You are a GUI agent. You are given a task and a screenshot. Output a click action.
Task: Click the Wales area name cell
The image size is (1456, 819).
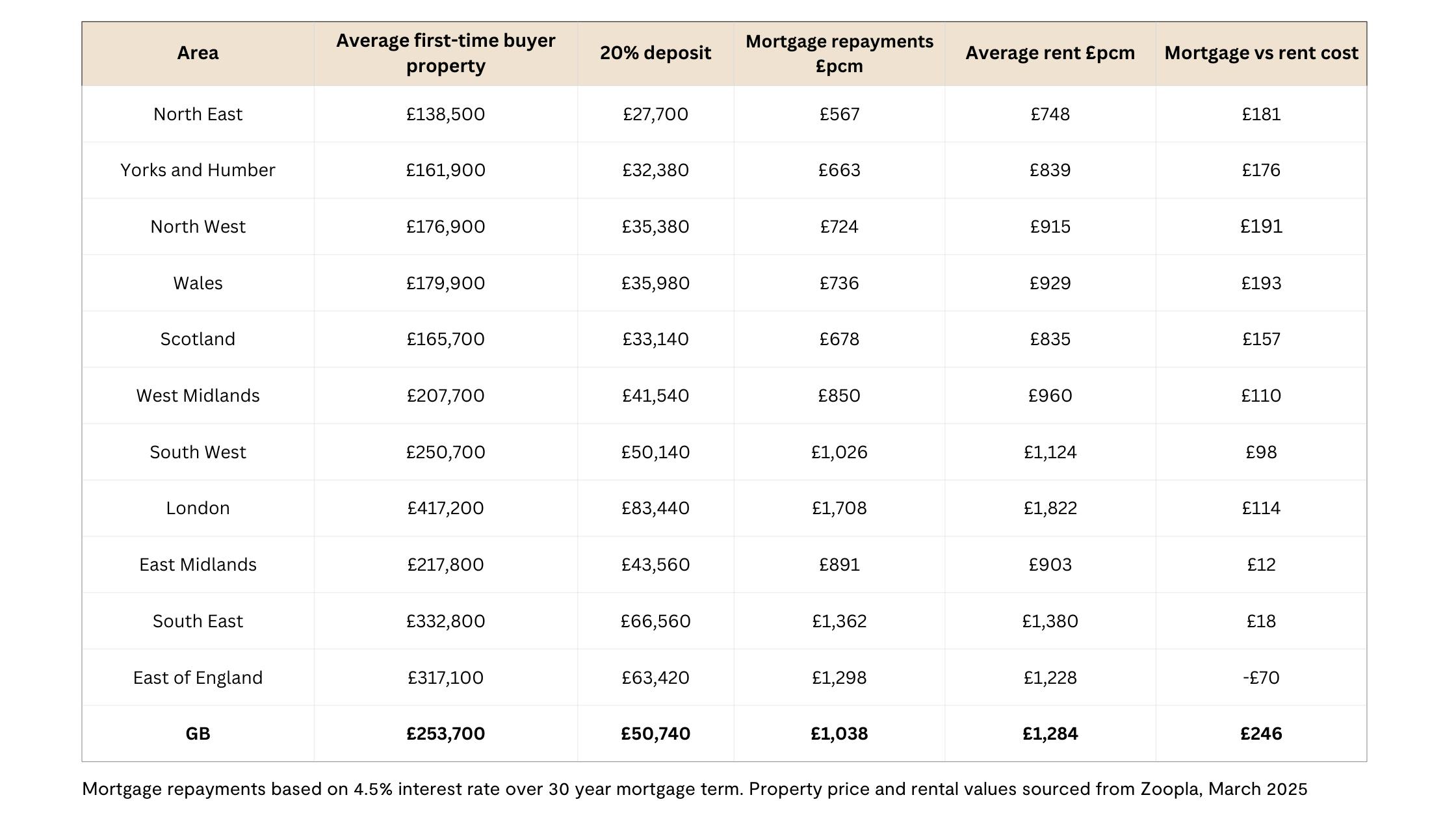[x=198, y=283]
